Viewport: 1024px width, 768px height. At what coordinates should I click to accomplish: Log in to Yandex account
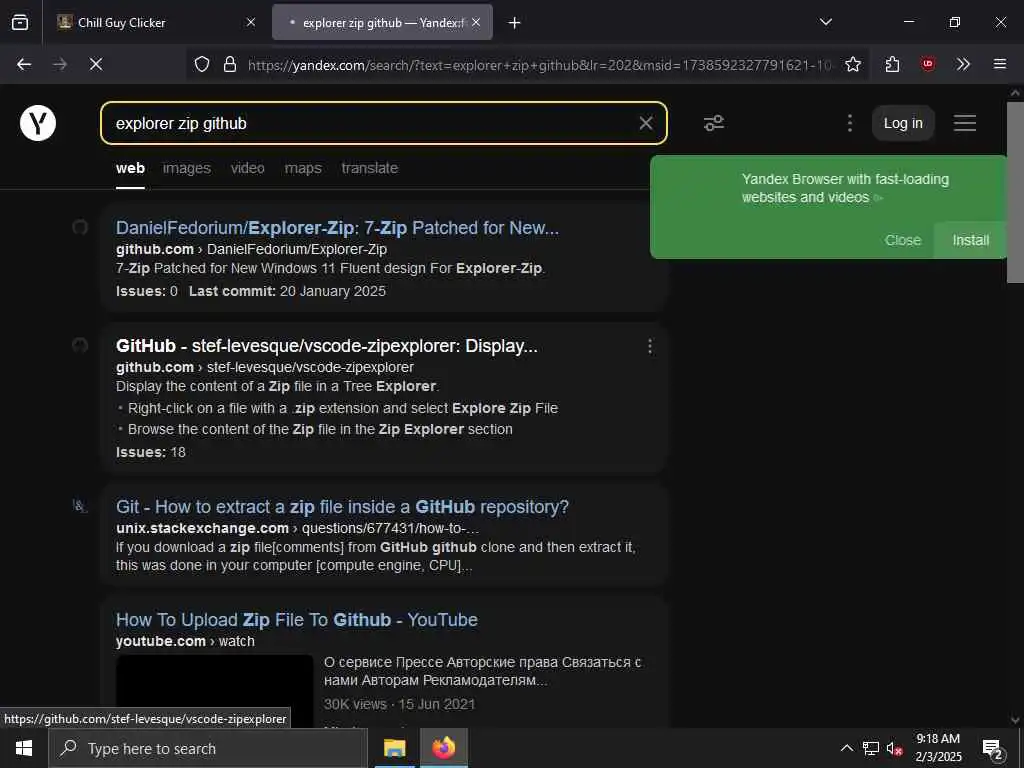903,123
